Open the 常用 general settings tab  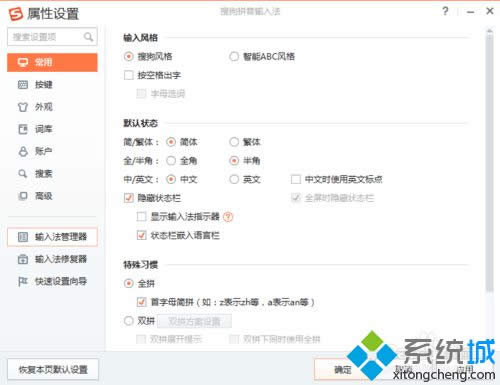click(x=52, y=62)
